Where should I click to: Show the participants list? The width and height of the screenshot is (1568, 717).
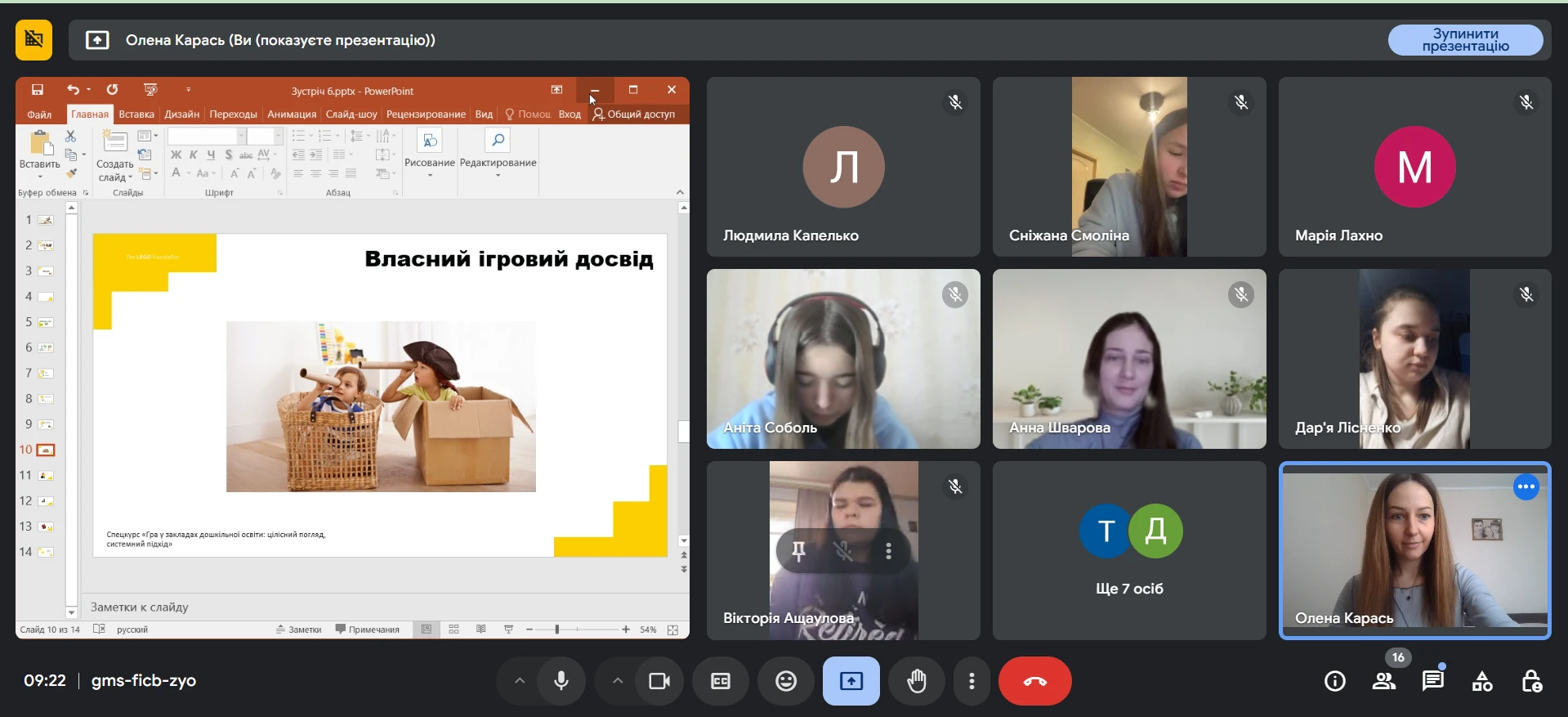click(1383, 681)
